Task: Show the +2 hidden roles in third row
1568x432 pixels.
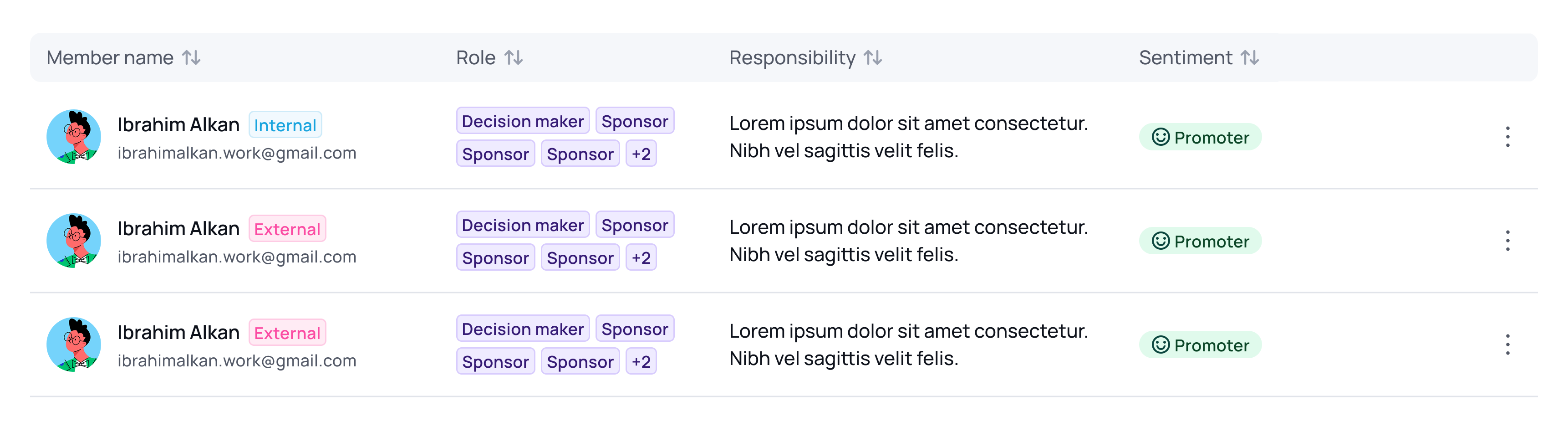Action: 641,362
